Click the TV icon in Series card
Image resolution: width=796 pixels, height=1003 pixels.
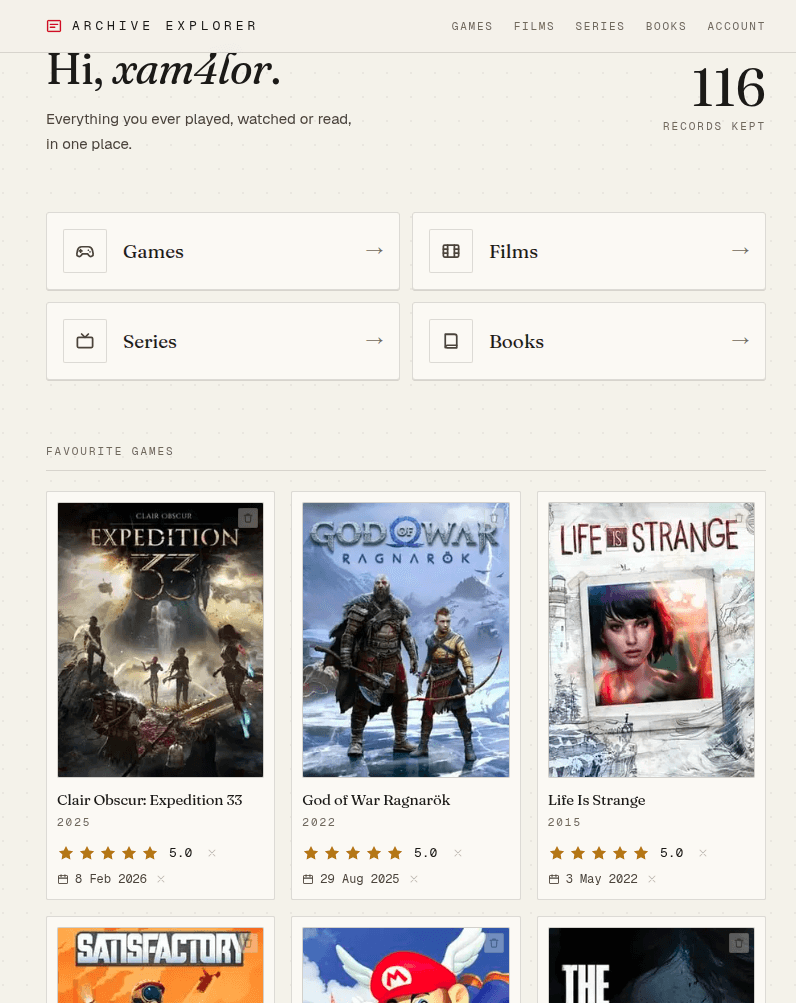tap(85, 341)
